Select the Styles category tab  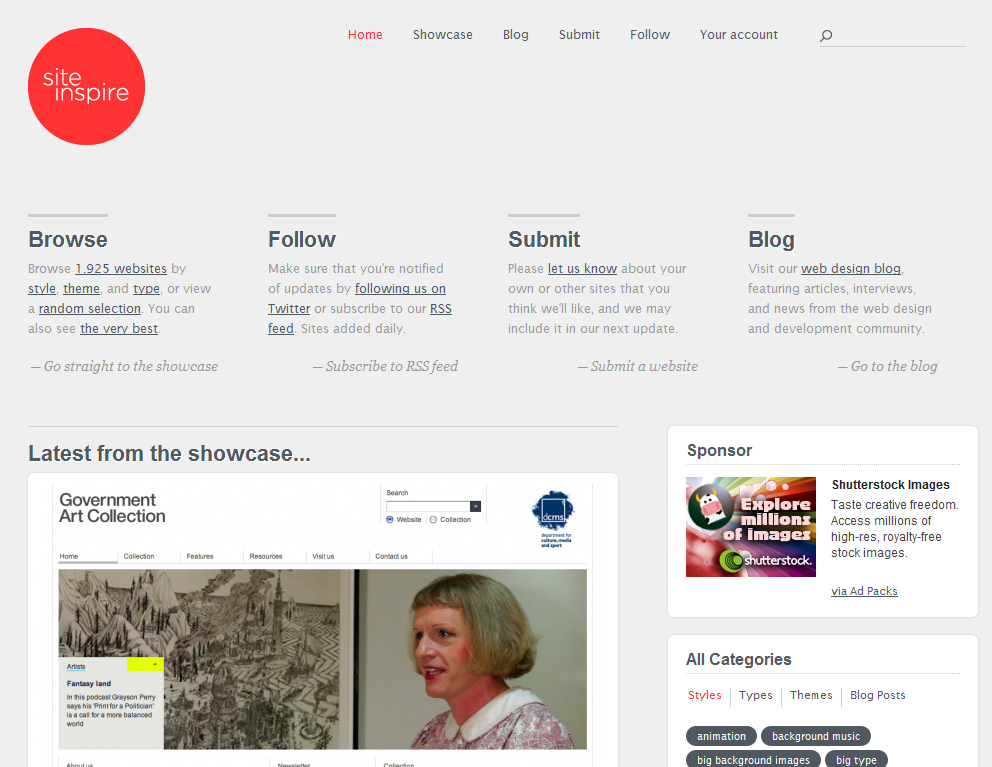(x=704, y=695)
